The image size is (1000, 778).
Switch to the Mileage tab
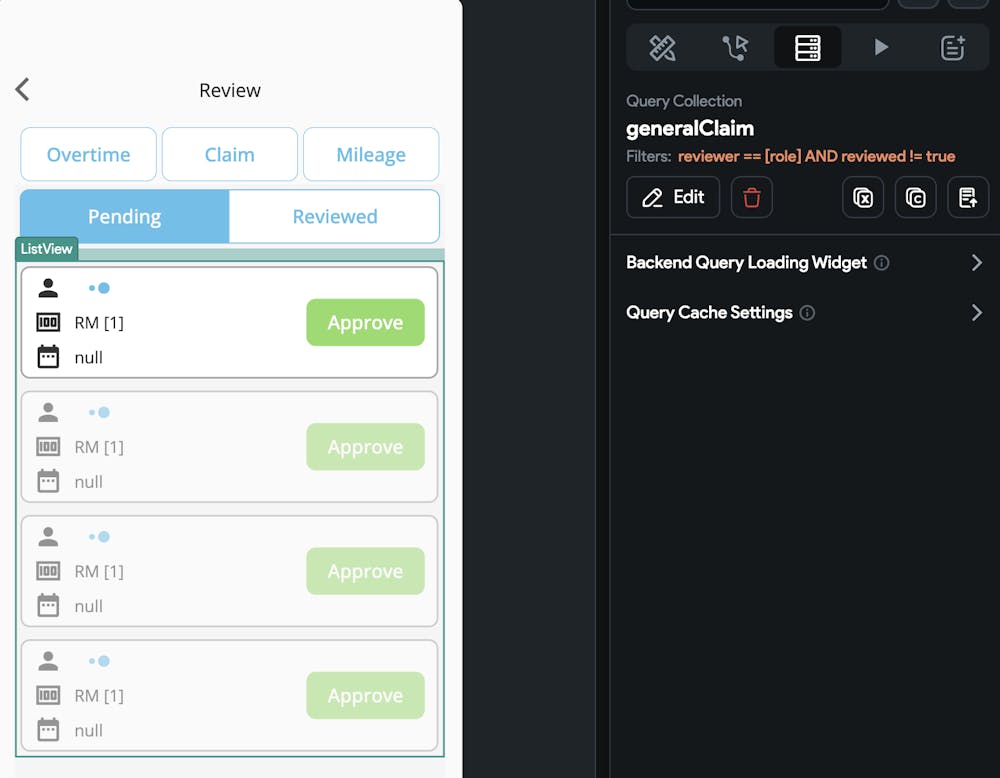[x=371, y=154]
